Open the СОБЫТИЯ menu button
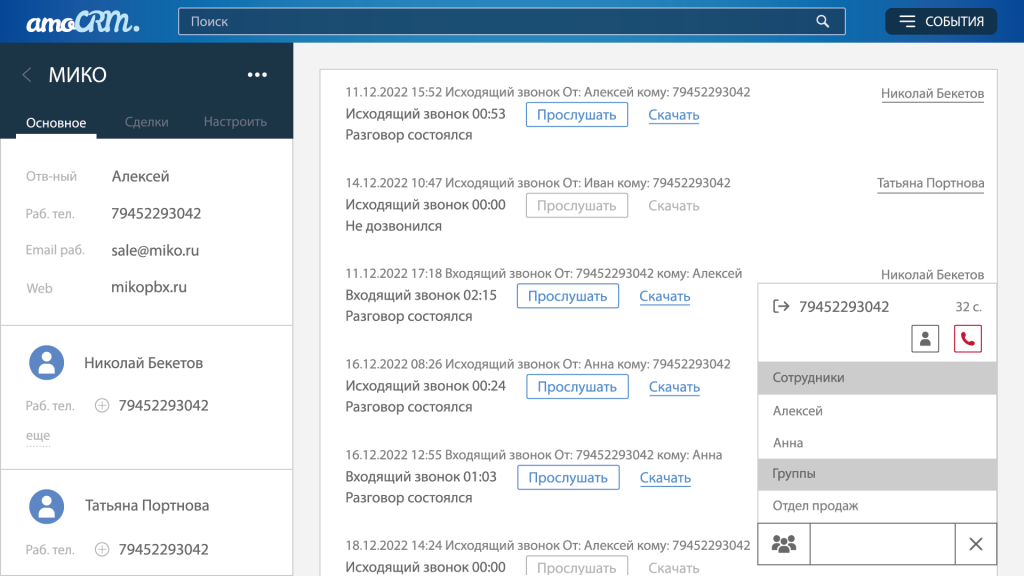1024x576 pixels. coord(941,21)
